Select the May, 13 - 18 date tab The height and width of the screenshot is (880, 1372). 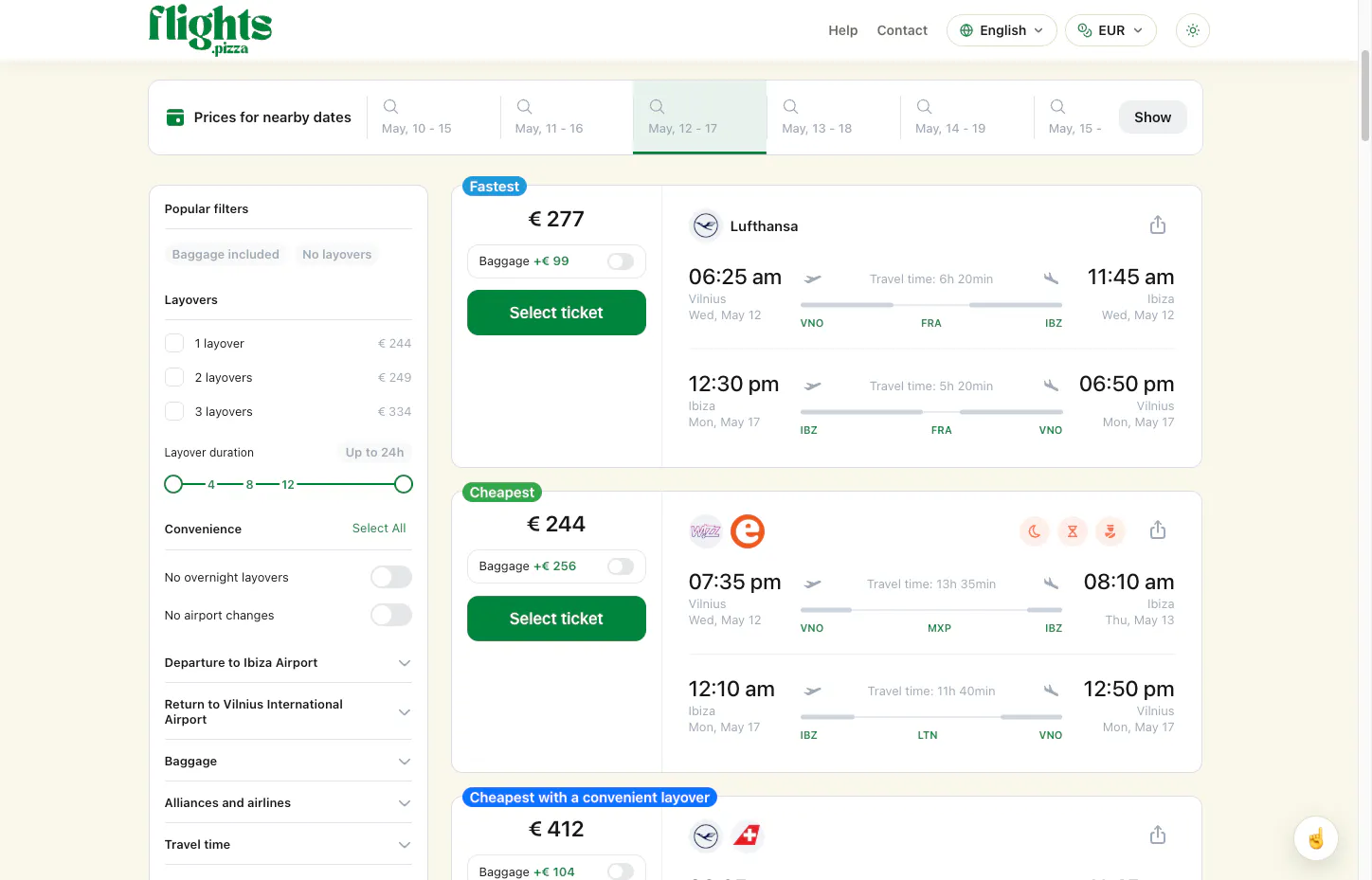pos(834,117)
